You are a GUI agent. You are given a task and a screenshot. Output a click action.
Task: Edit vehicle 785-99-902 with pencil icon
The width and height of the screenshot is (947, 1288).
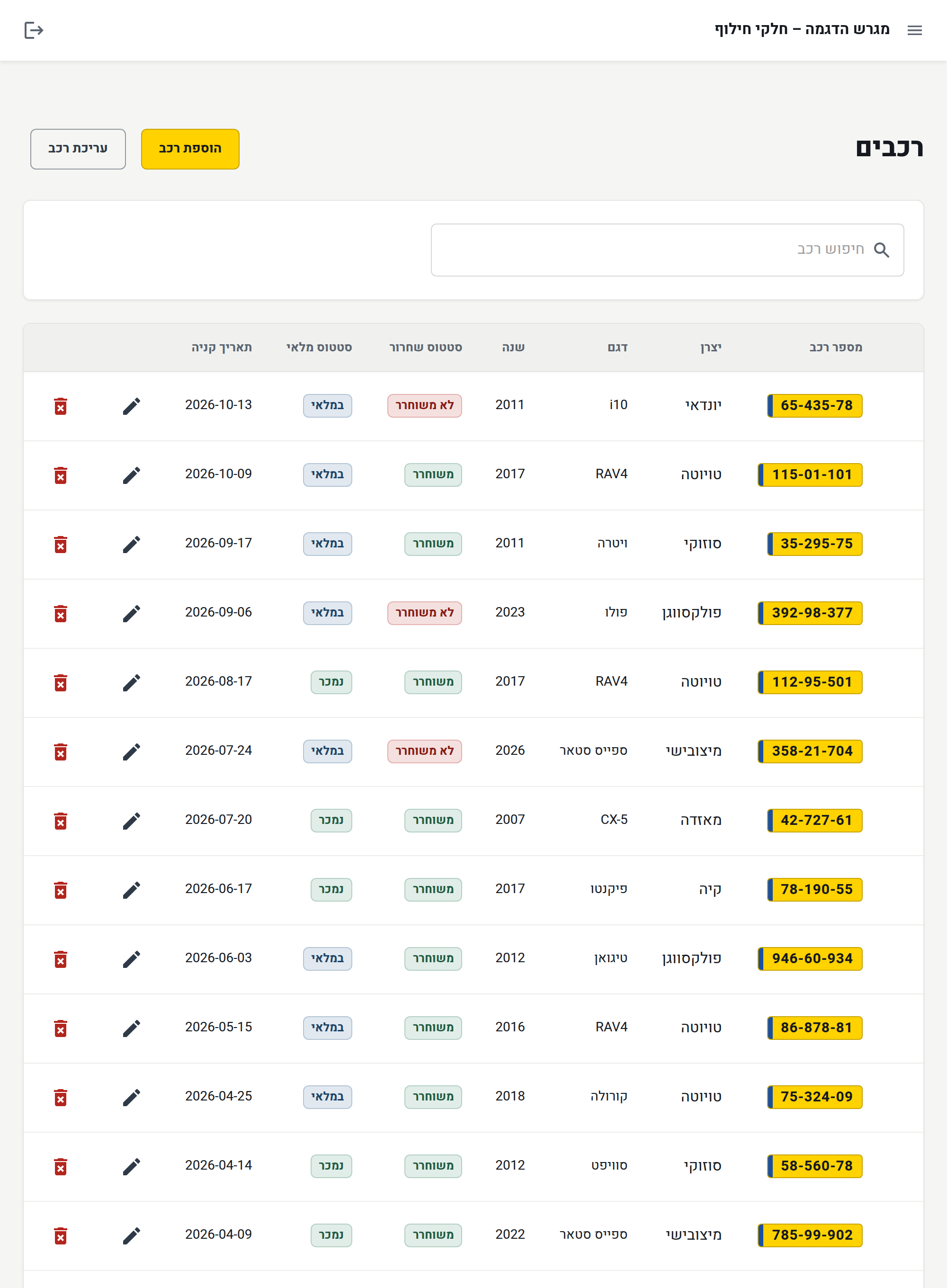[131, 1235]
